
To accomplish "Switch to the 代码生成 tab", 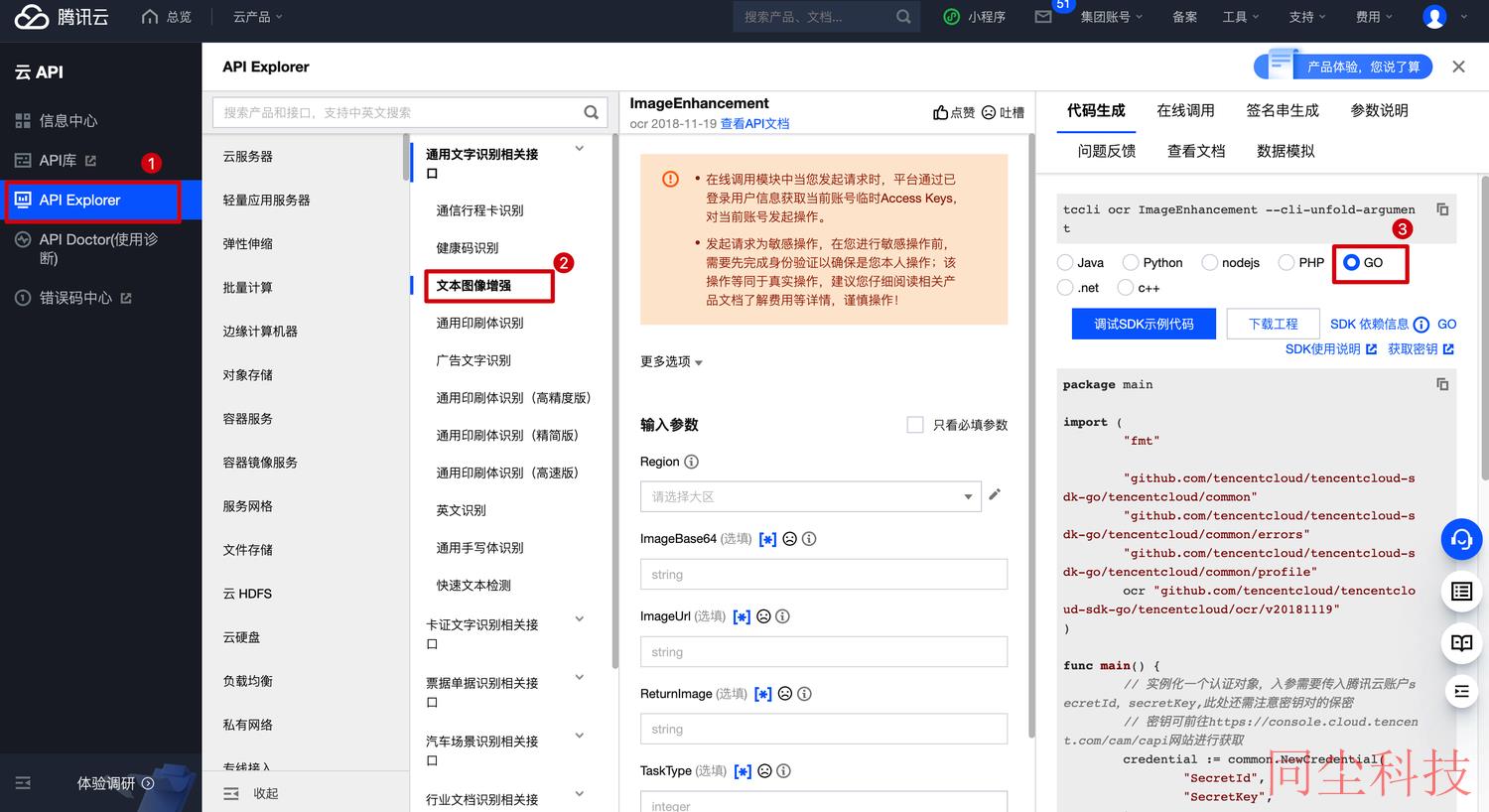I will click(x=1096, y=110).
